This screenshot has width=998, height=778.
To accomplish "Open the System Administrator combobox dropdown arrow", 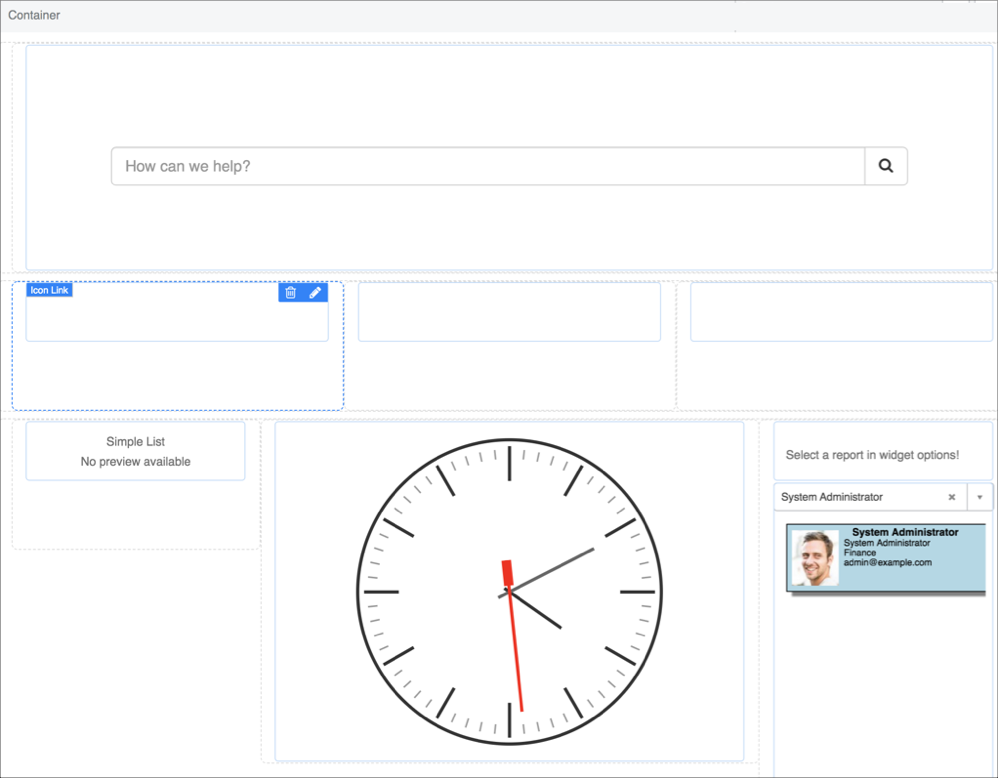I will (x=980, y=497).
